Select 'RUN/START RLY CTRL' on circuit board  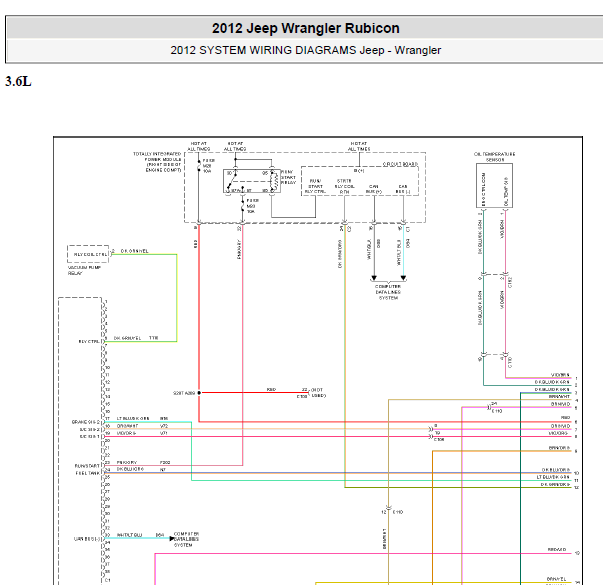coord(315,186)
